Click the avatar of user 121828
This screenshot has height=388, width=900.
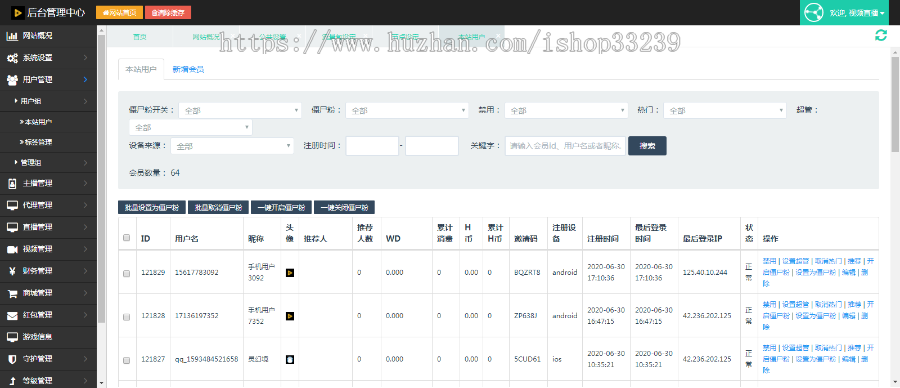[x=290, y=316]
